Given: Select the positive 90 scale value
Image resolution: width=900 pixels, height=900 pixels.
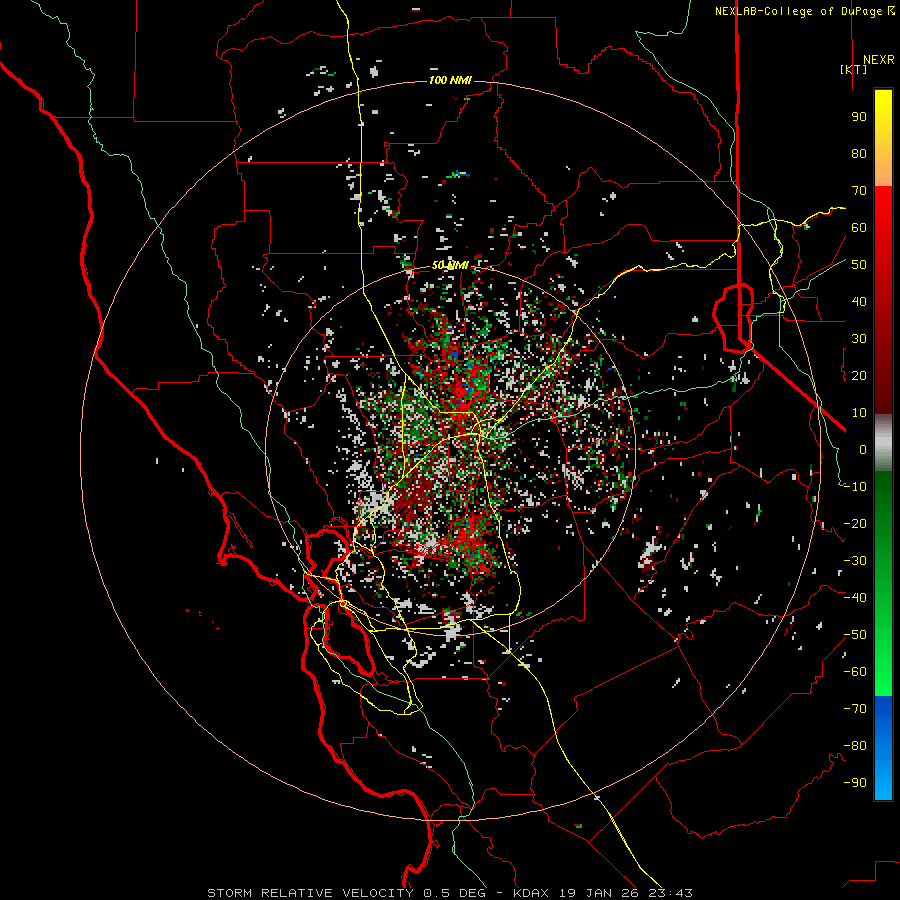Looking at the screenshot, I should click(x=859, y=117).
